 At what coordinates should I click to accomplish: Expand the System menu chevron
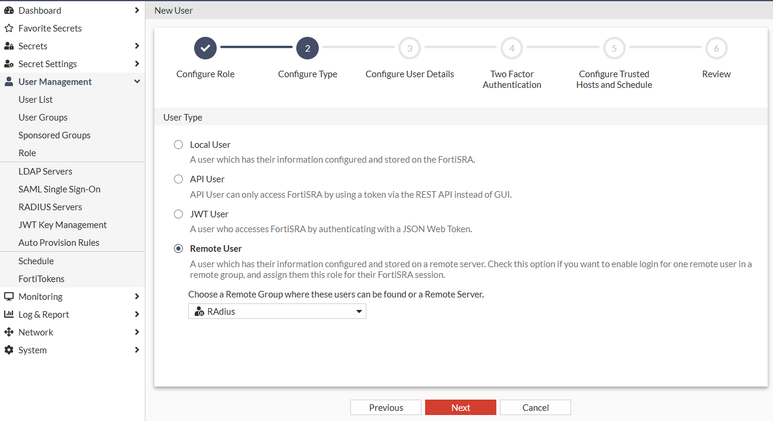[137, 350]
